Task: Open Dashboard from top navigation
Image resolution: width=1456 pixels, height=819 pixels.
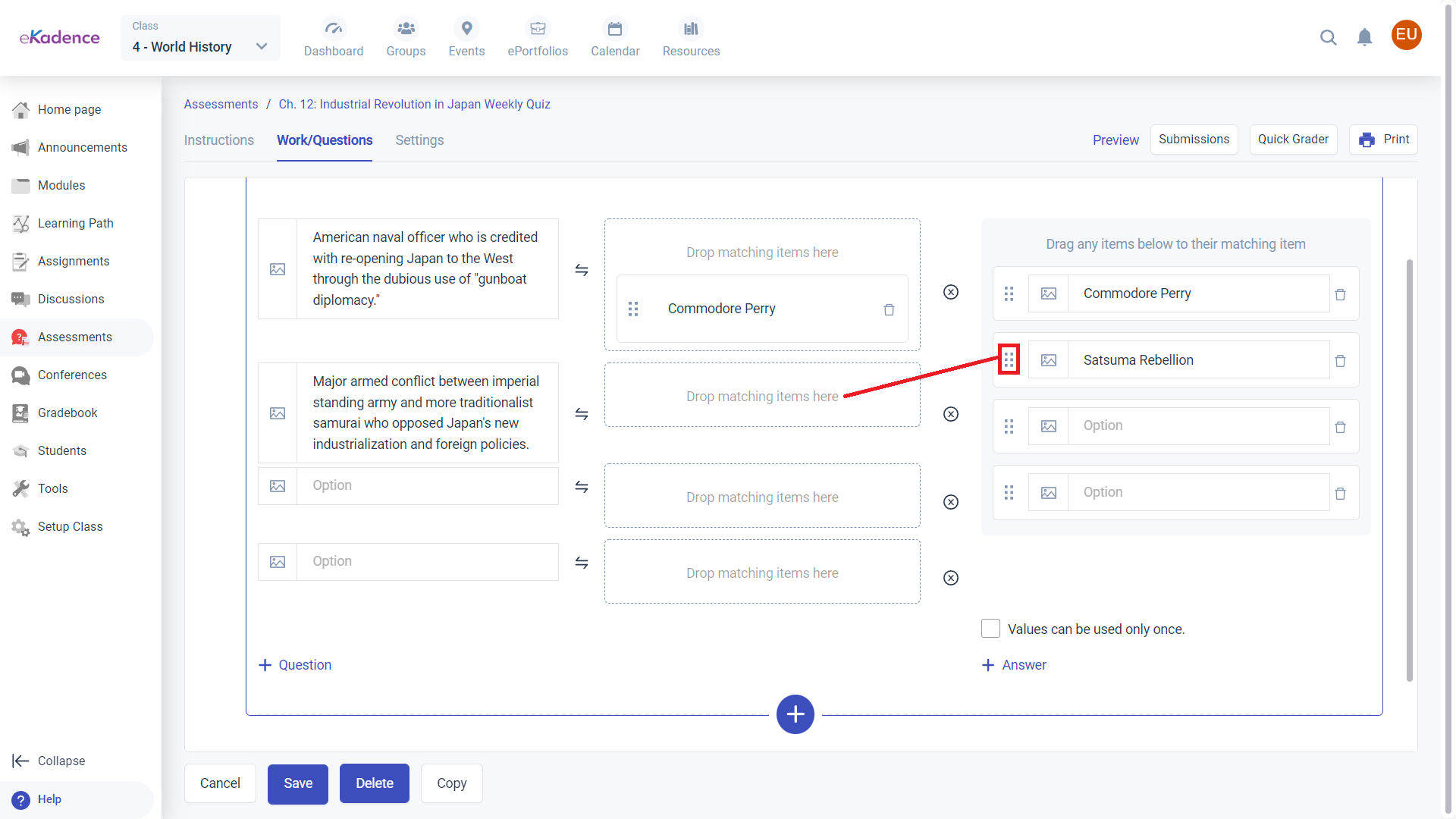Action: click(334, 38)
